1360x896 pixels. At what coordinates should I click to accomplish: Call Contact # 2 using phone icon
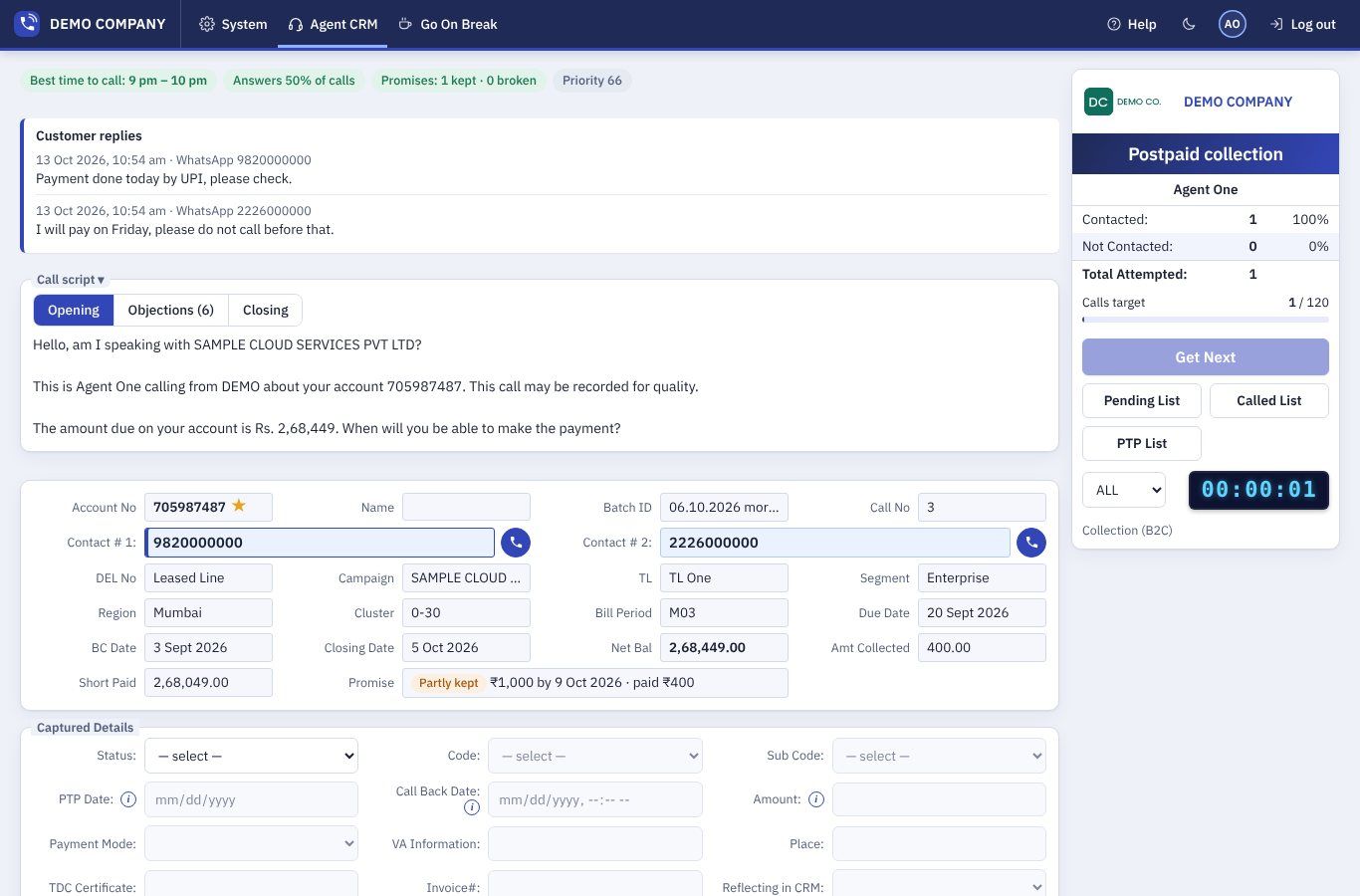1031,543
